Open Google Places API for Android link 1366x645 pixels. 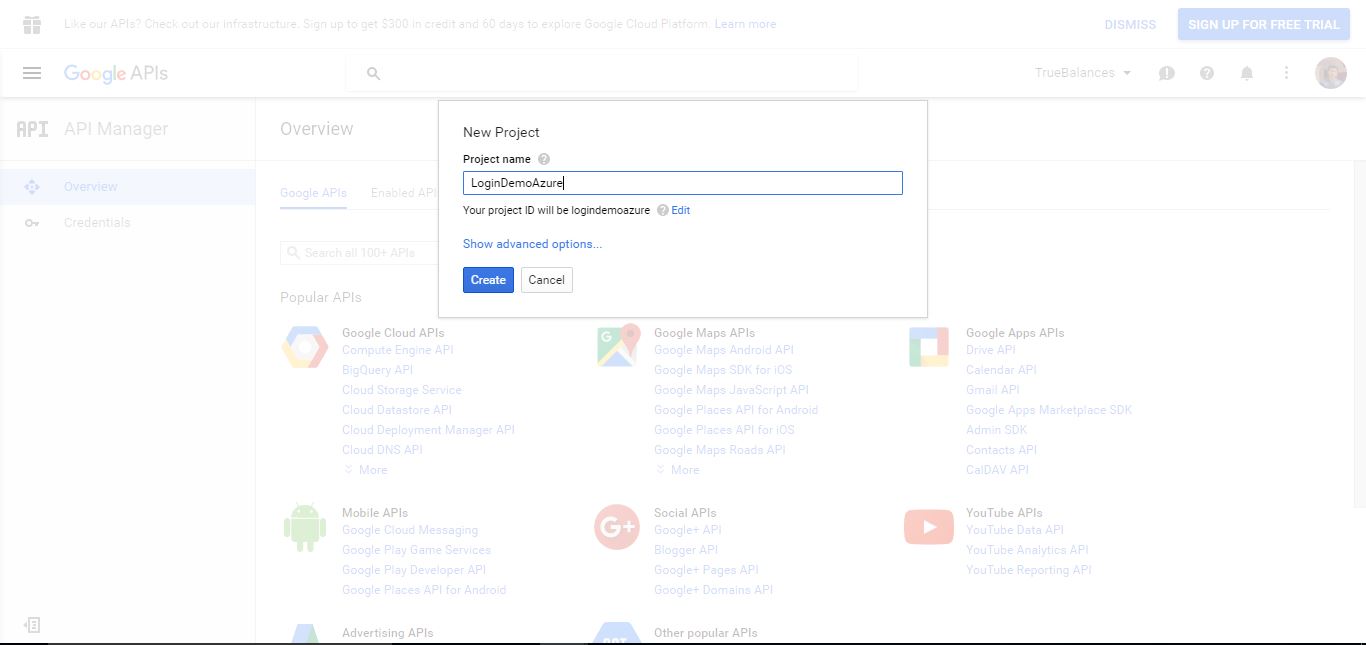736,410
